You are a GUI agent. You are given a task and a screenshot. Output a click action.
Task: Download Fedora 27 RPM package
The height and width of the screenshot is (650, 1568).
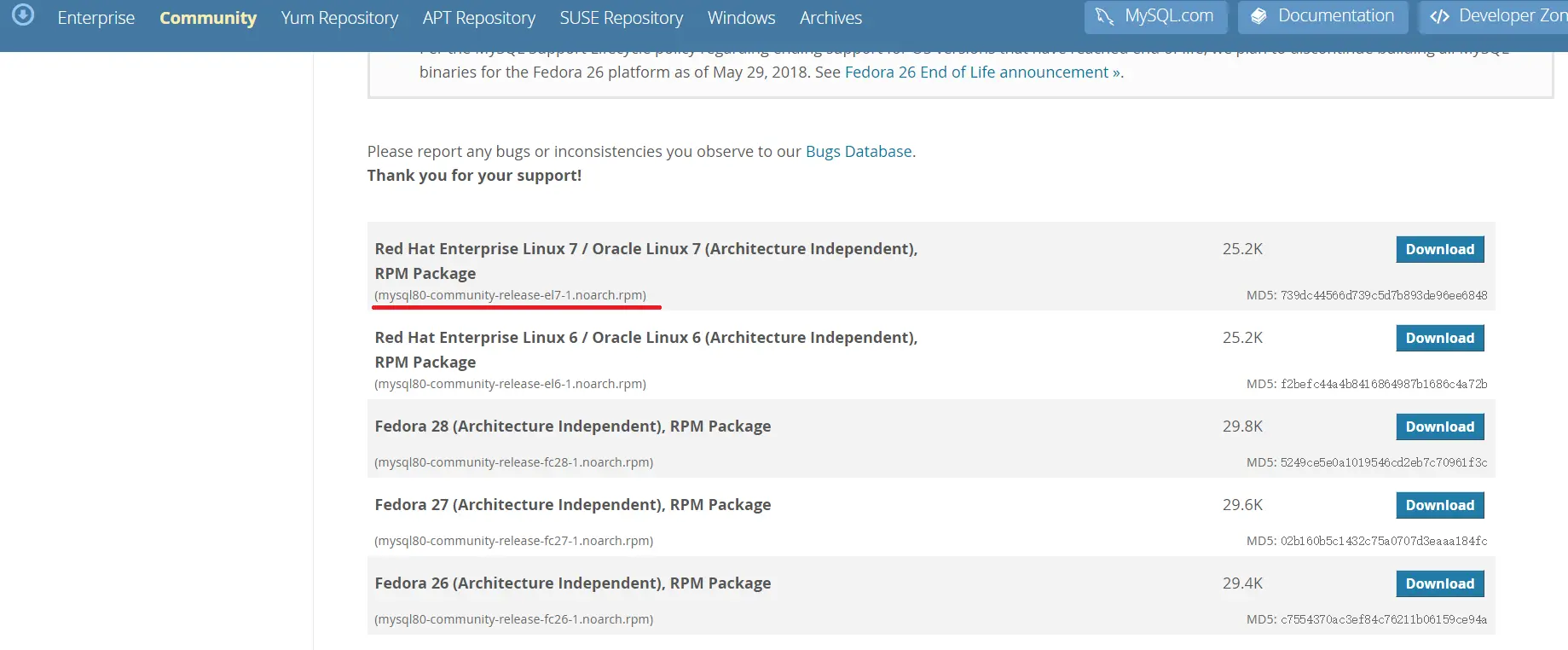(x=1440, y=505)
